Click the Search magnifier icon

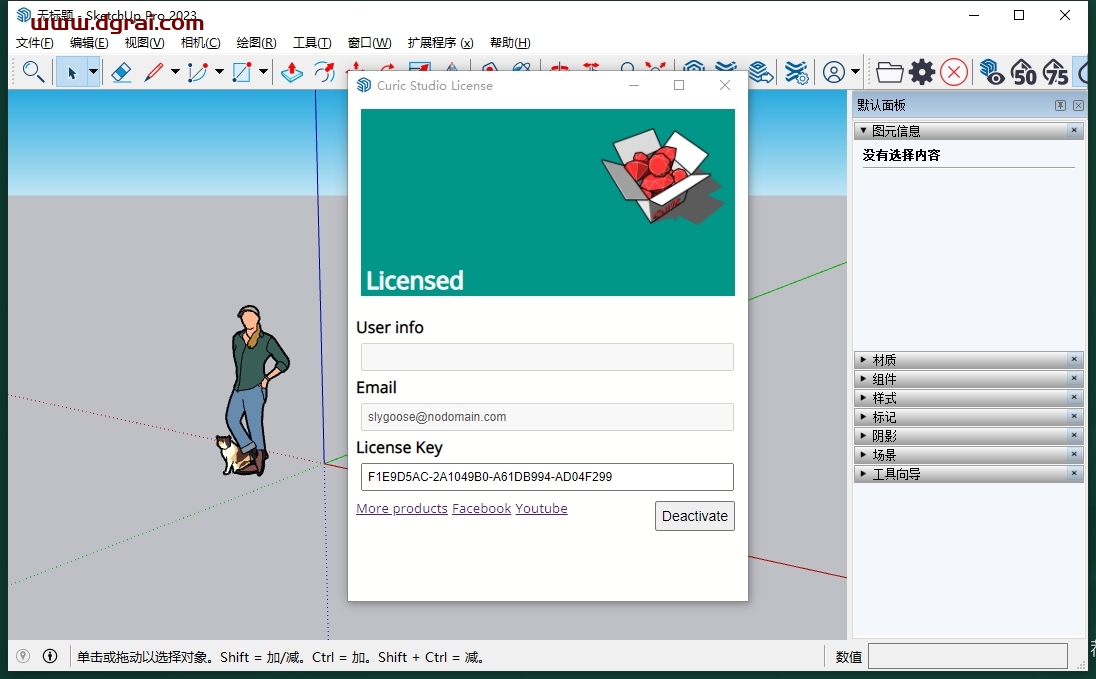[x=33, y=72]
